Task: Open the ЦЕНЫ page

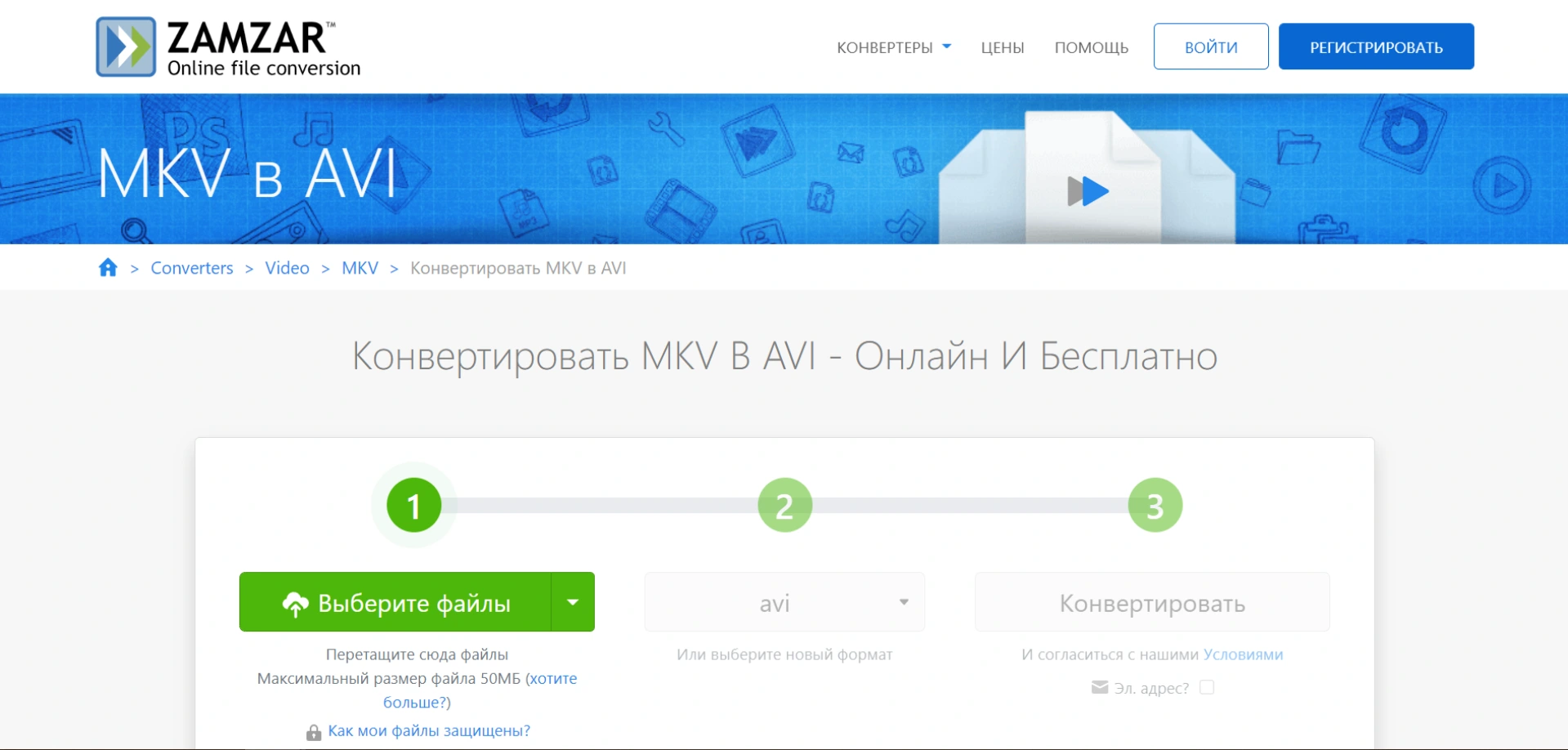Action: point(1003,47)
